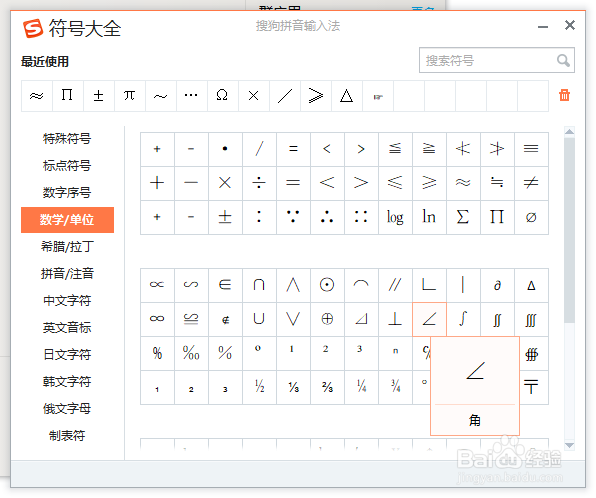Insert the ≈ symbol from recent symbols
596x498 pixels.
point(36,95)
